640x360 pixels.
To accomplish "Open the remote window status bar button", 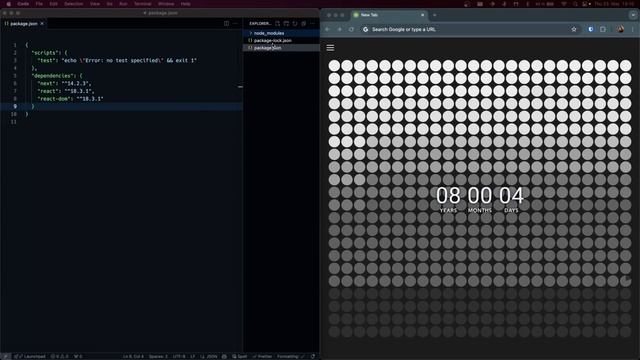I will point(6,356).
